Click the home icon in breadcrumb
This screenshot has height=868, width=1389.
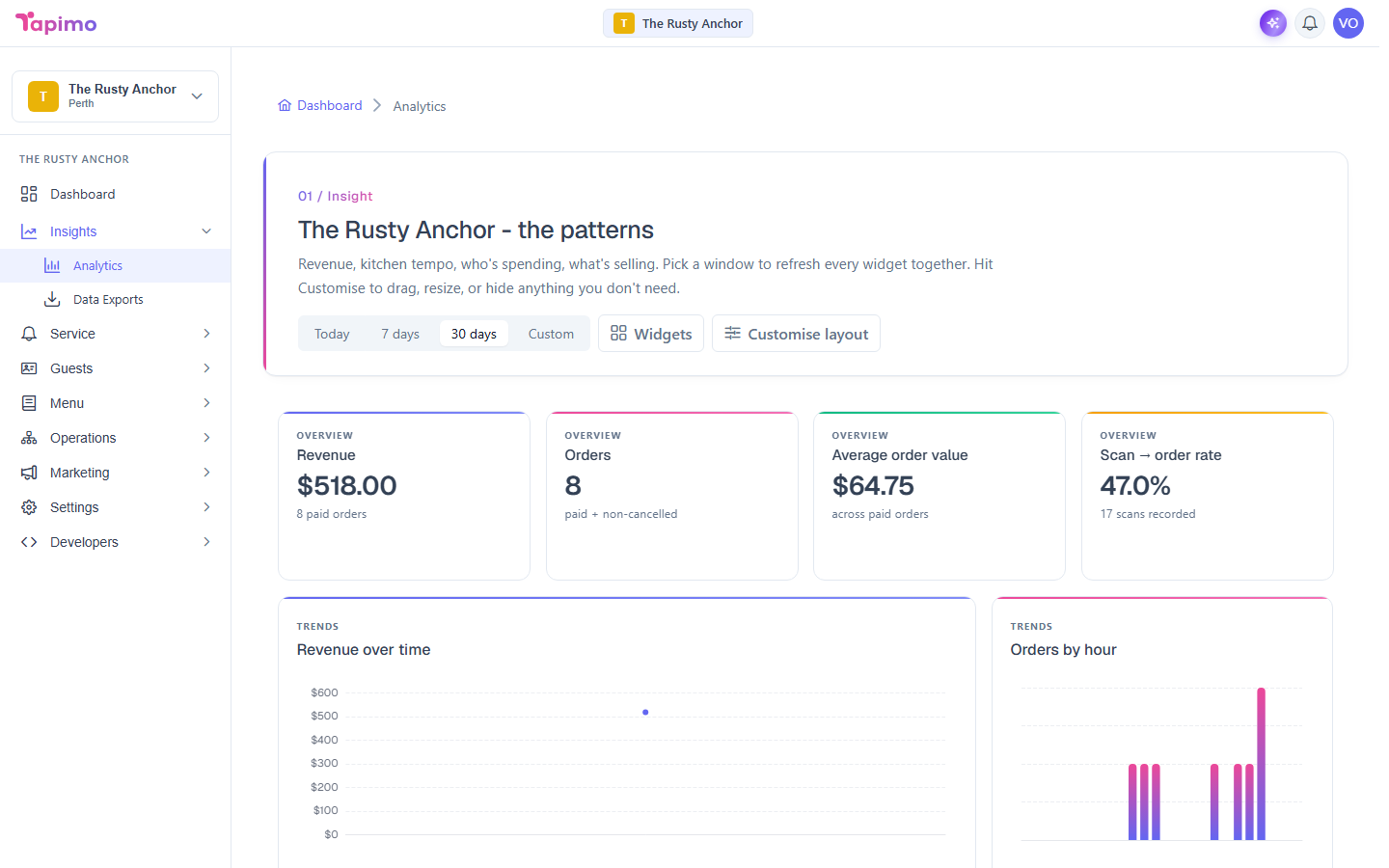point(285,105)
